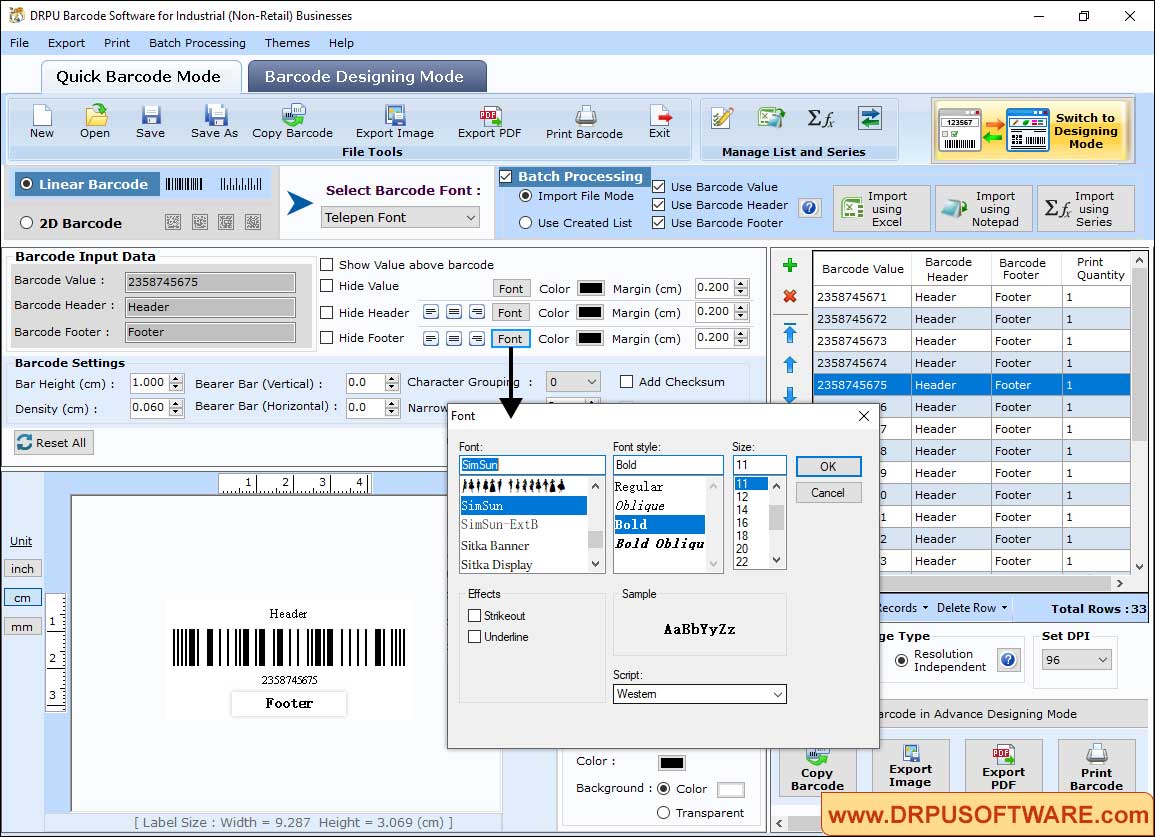The height and width of the screenshot is (837, 1155).
Task: Click the Exit icon
Action: coord(659,121)
